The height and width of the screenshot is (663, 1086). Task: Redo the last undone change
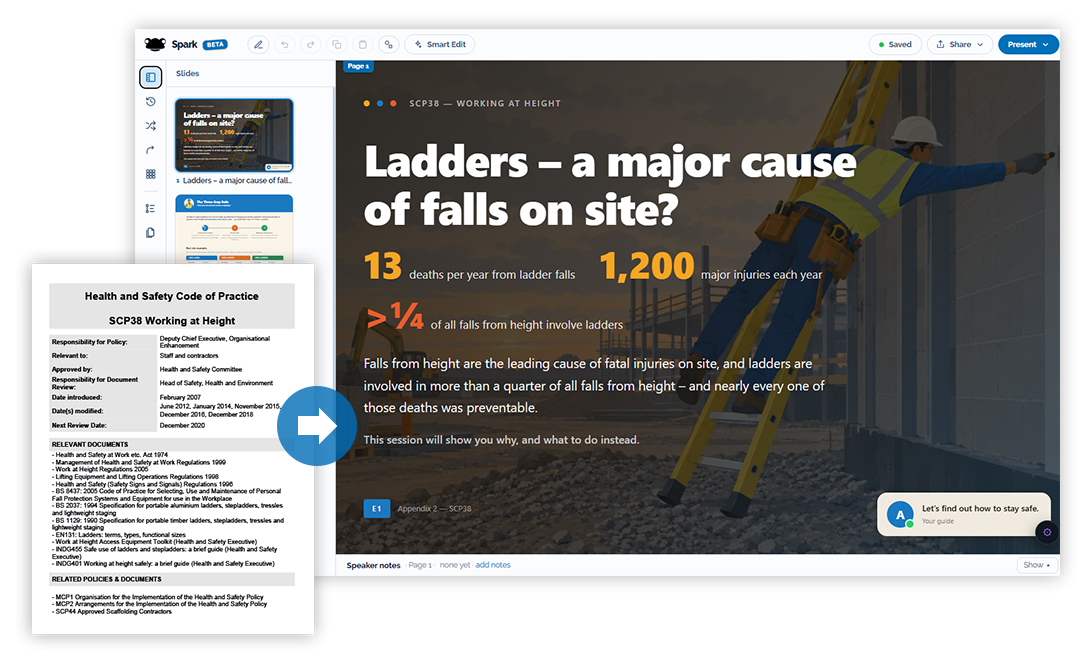pyautogui.click(x=310, y=44)
